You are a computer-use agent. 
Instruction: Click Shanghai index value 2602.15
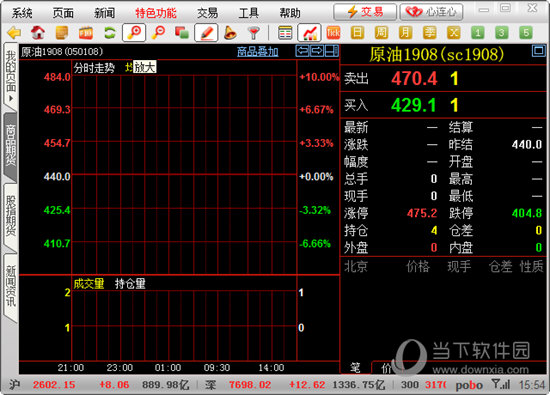[x=54, y=385]
